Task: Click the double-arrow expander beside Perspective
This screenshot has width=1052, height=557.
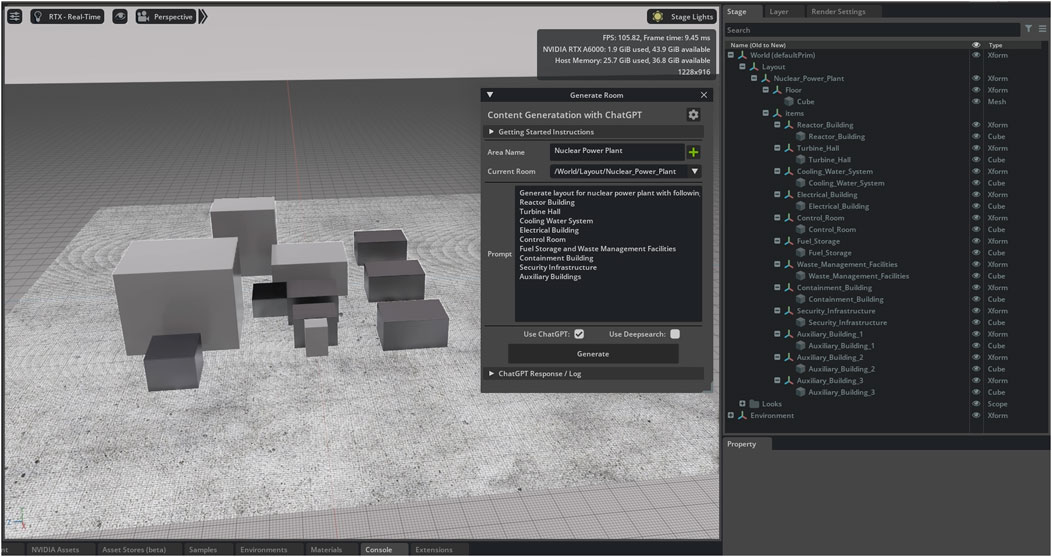Action: point(203,17)
